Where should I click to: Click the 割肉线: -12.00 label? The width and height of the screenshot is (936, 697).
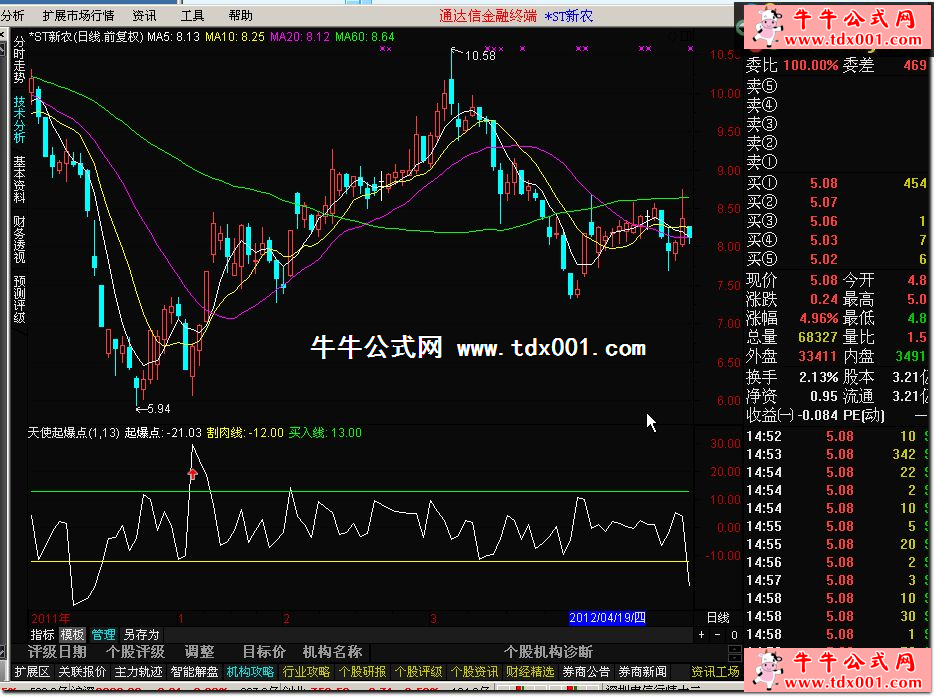click(245, 433)
